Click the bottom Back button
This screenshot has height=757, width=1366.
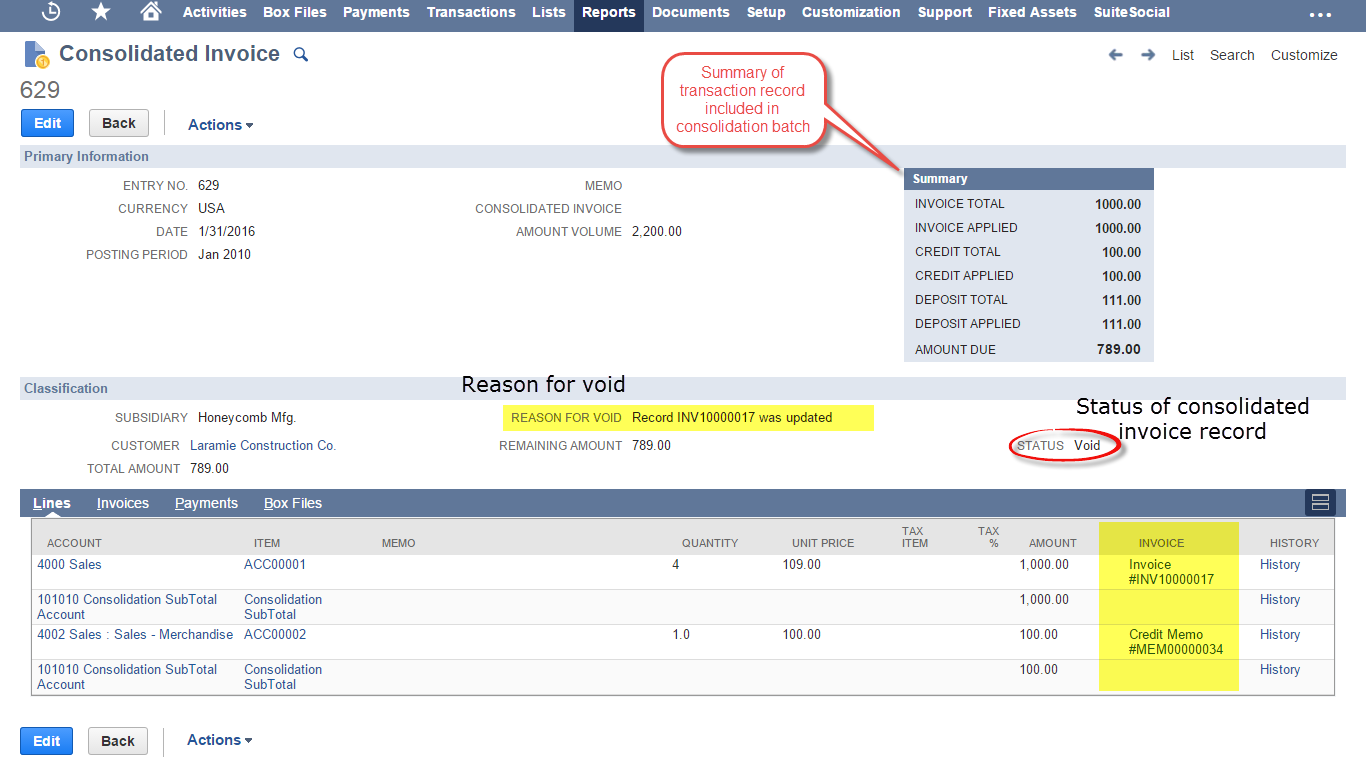point(118,741)
